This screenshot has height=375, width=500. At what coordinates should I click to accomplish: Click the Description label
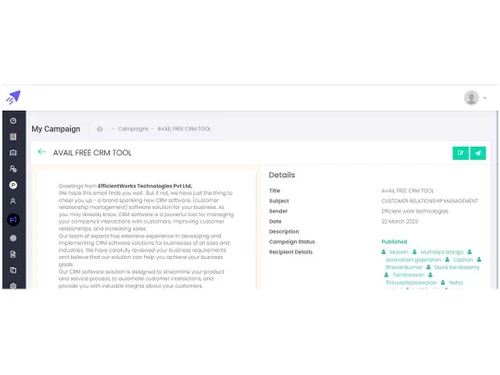(284, 232)
